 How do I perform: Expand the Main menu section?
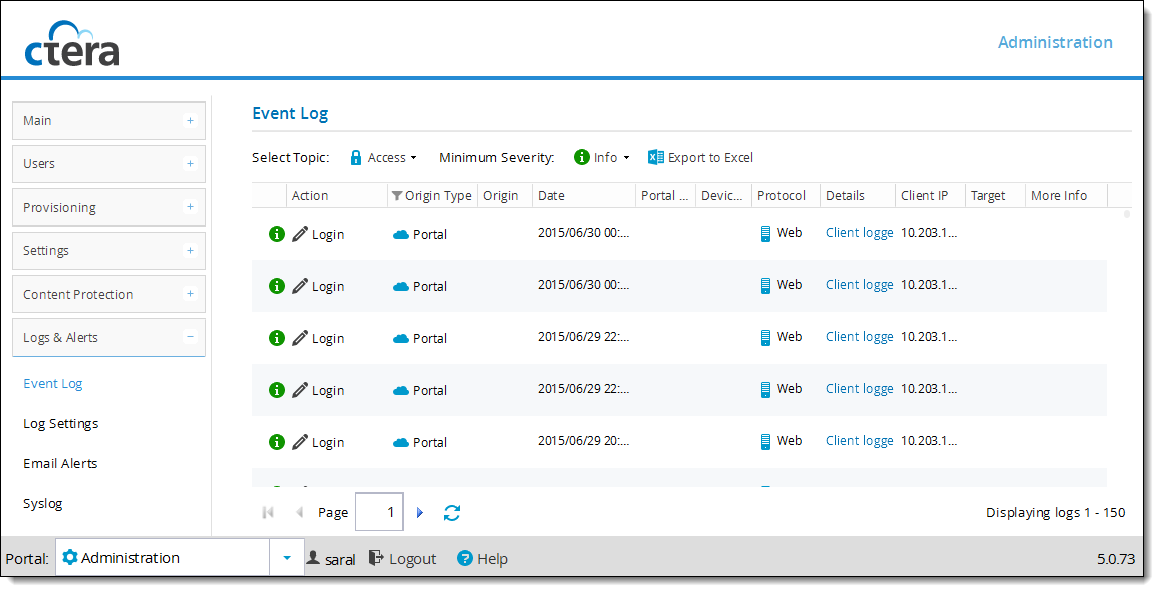tap(190, 120)
